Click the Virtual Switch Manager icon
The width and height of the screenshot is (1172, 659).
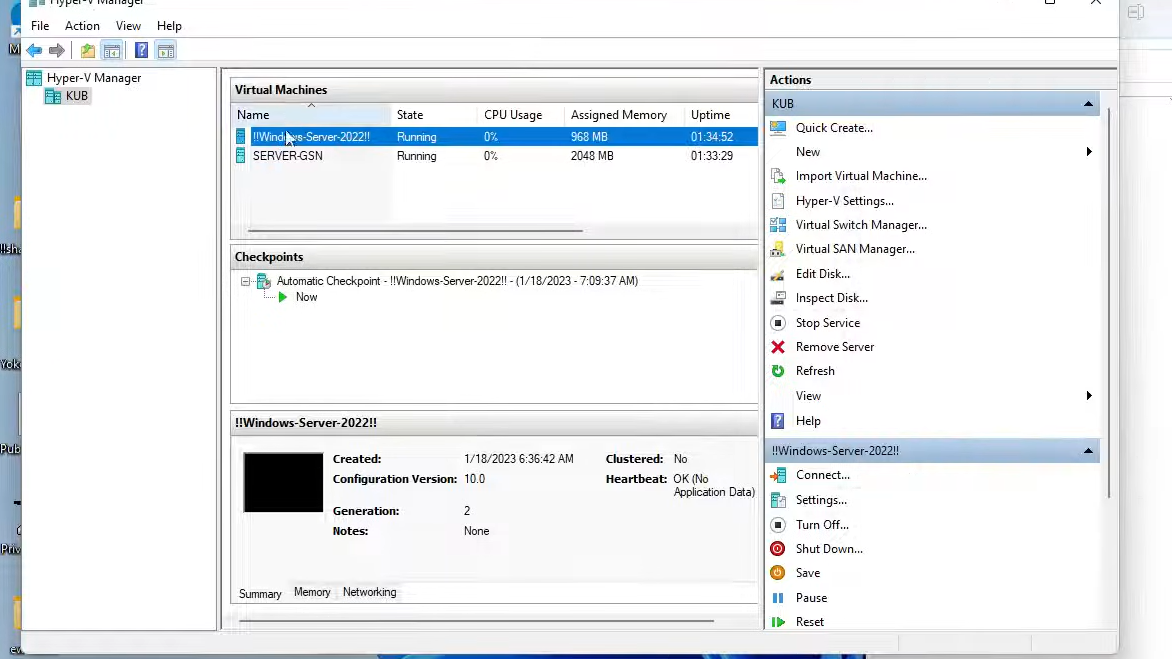coord(778,225)
